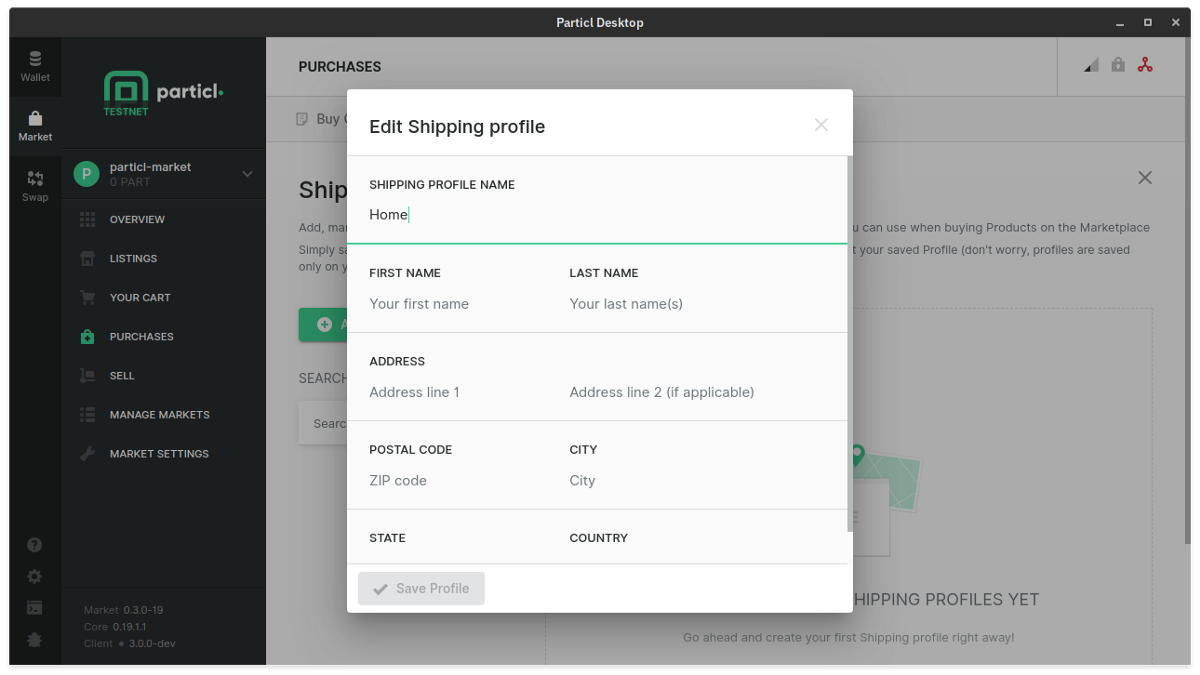The height and width of the screenshot is (675, 1200).
Task: Click the ZIP code field
Action: tap(458, 480)
